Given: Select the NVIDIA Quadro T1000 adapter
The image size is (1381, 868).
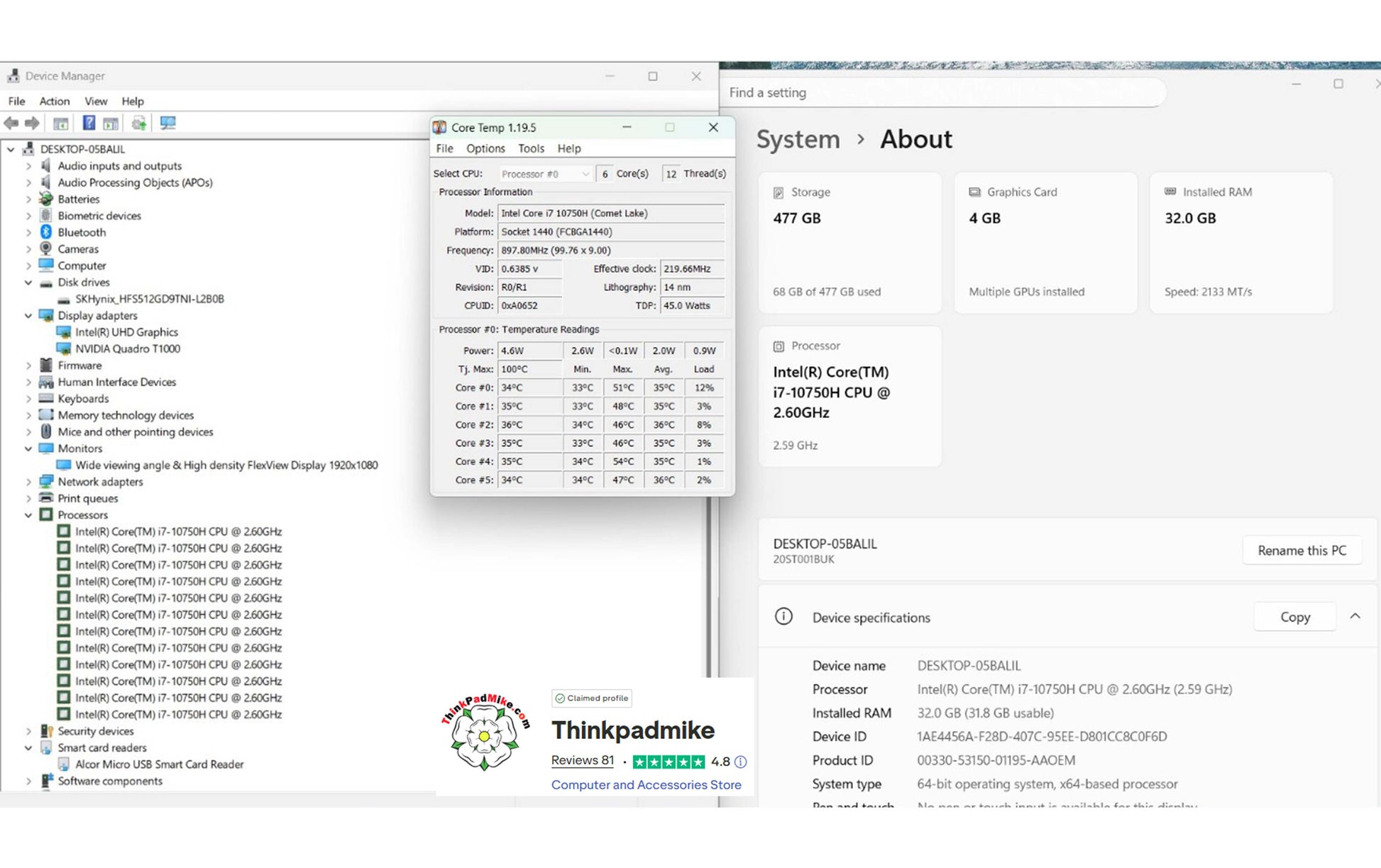Looking at the screenshot, I should click(128, 348).
